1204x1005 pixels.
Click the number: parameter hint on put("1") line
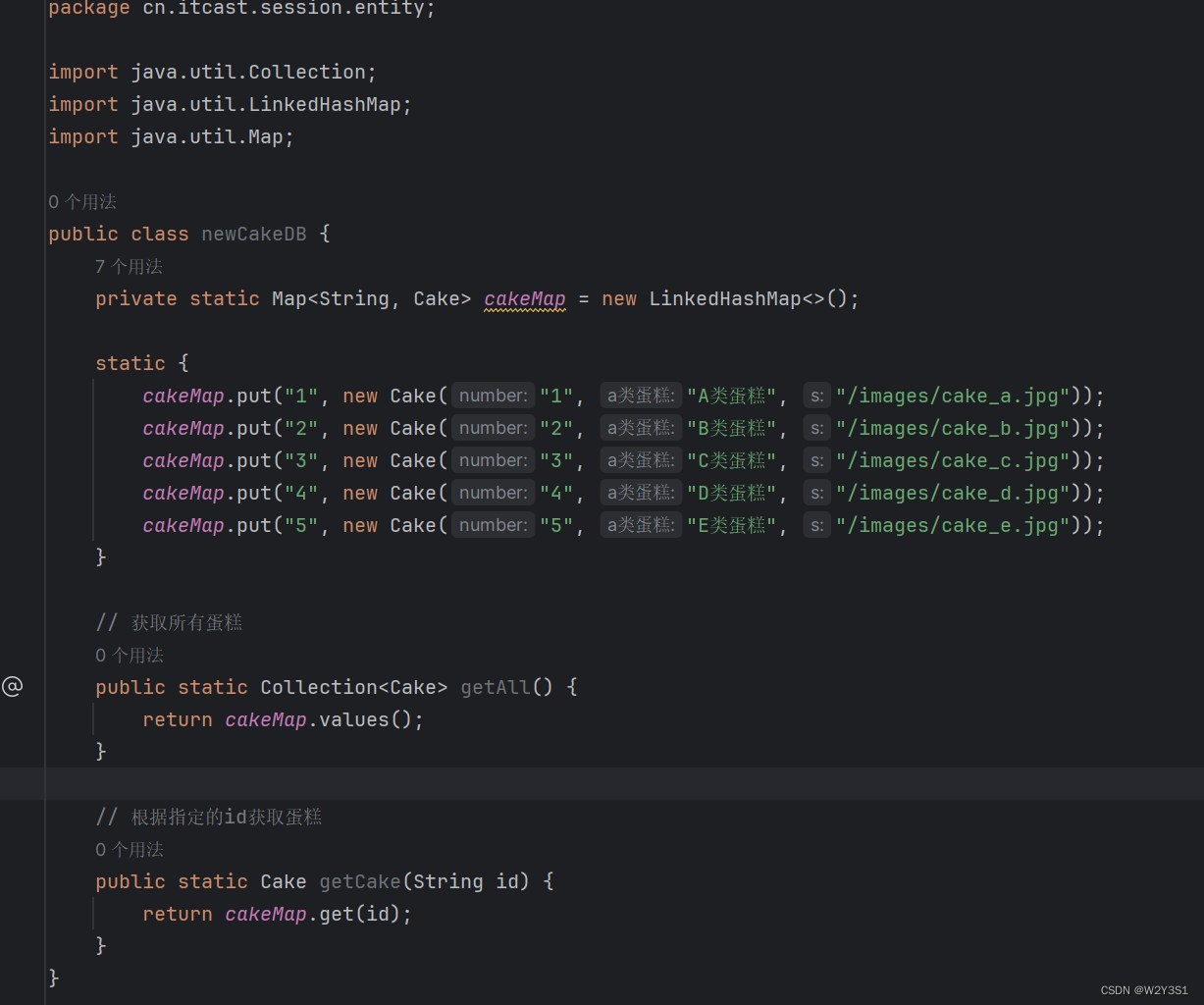(494, 396)
